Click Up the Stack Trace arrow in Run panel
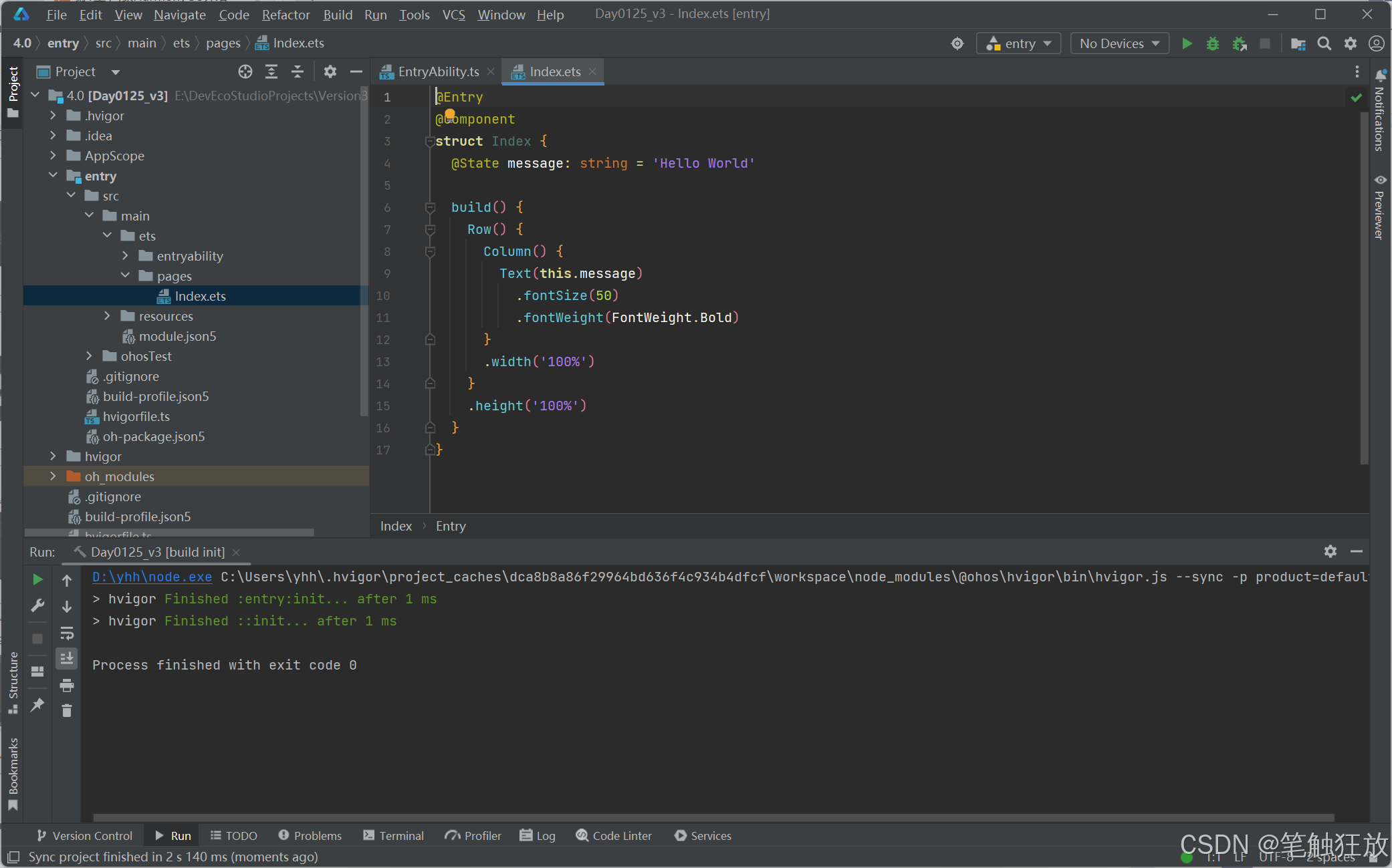The image size is (1392, 868). coord(67,580)
